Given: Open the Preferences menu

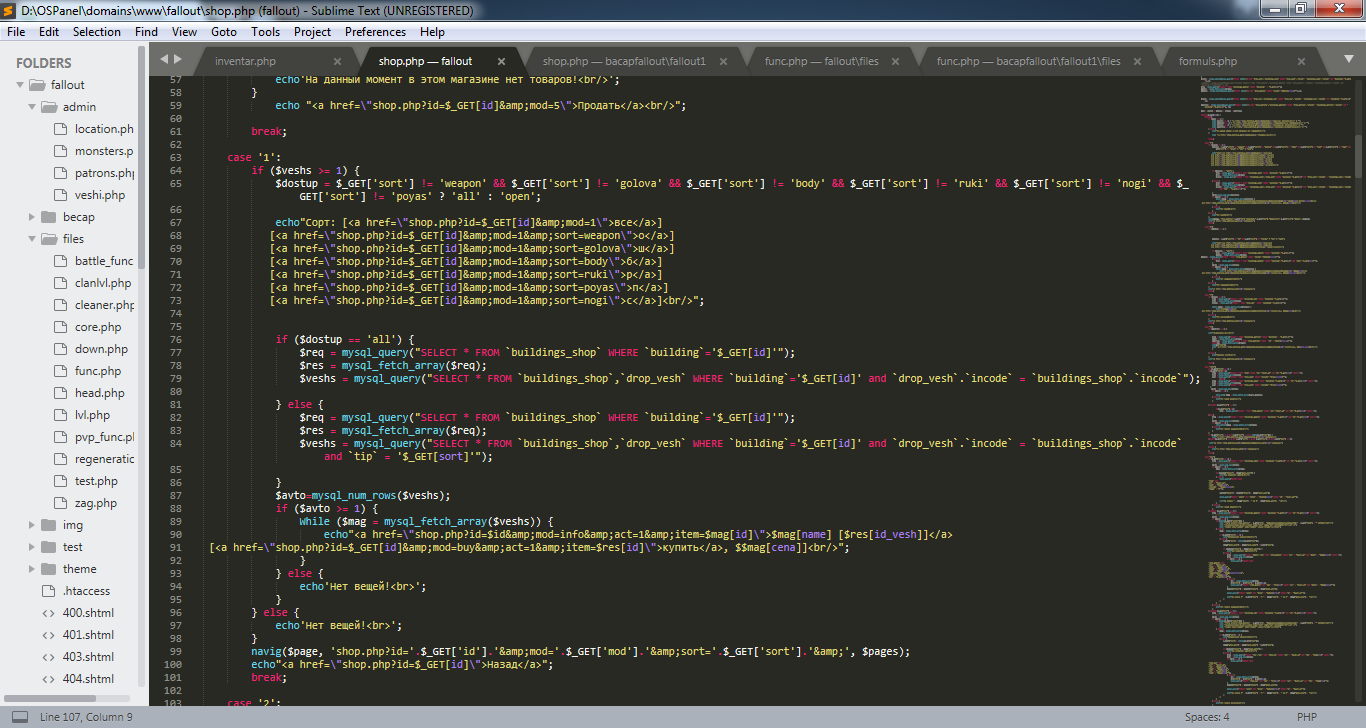Looking at the screenshot, I should pyautogui.click(x=375, y=32).
